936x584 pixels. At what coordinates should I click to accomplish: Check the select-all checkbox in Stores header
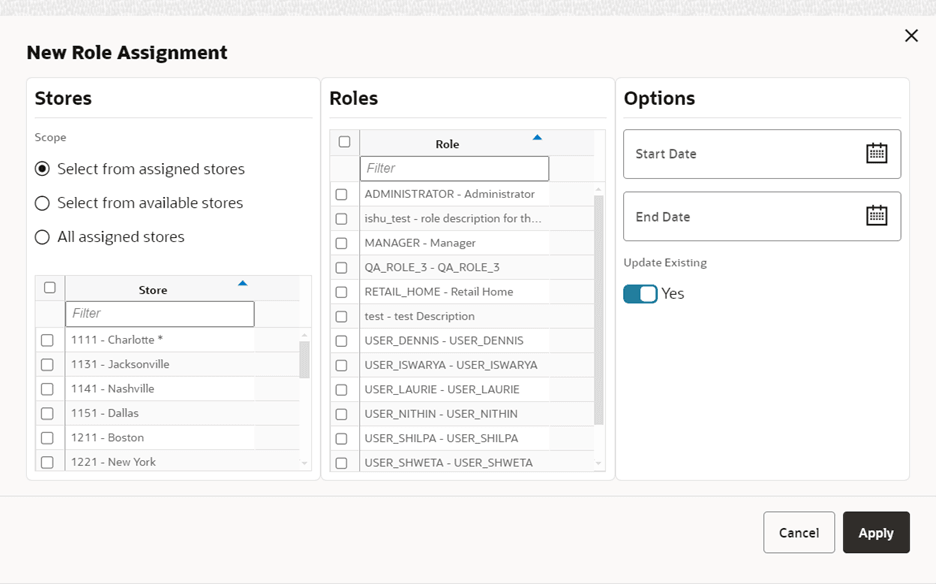pyautogui.click(x=47, y=286)
